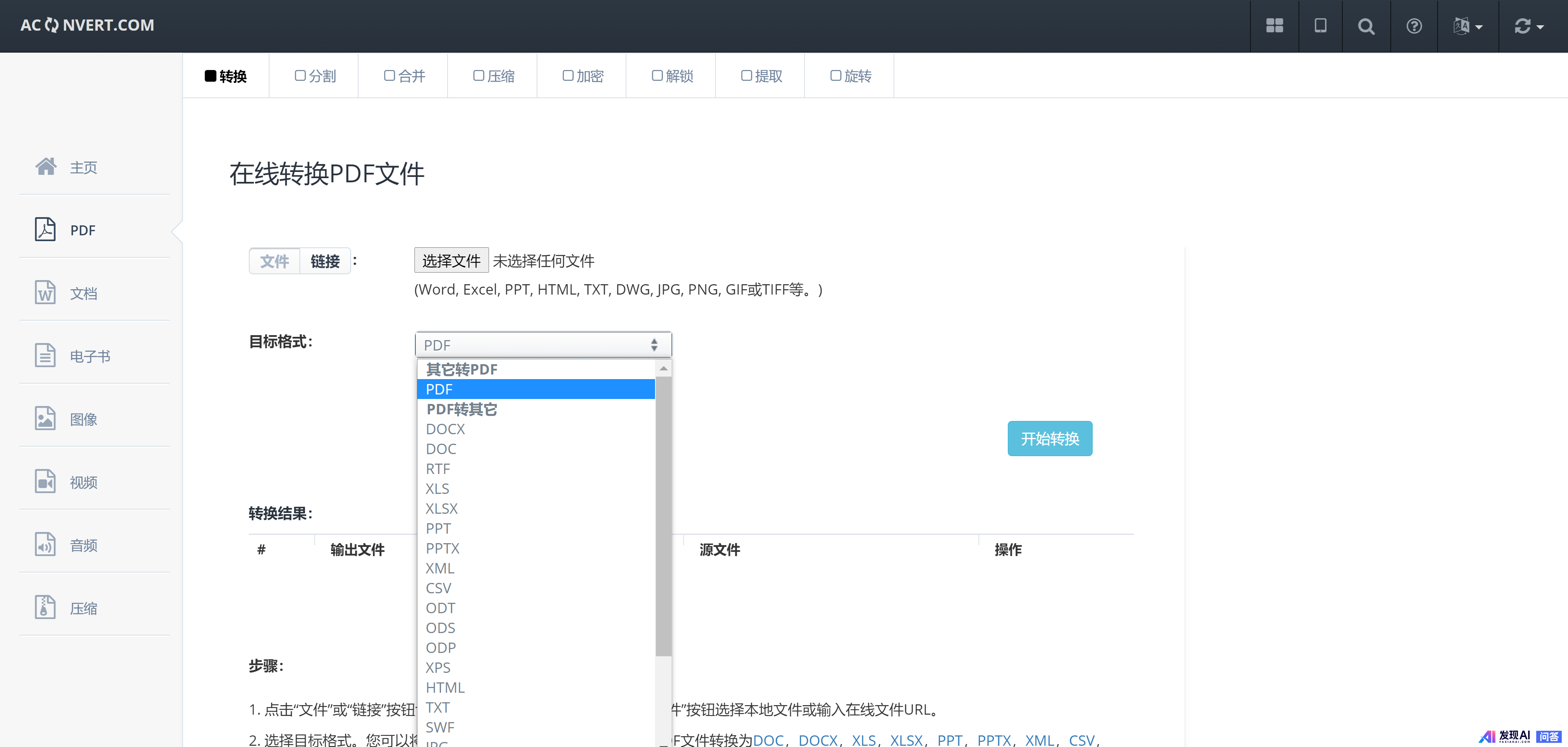Open the refresh arrows dropdown in header
Image resolution: width=1568 pixels, height=747 pixels.
[1529, 26]
